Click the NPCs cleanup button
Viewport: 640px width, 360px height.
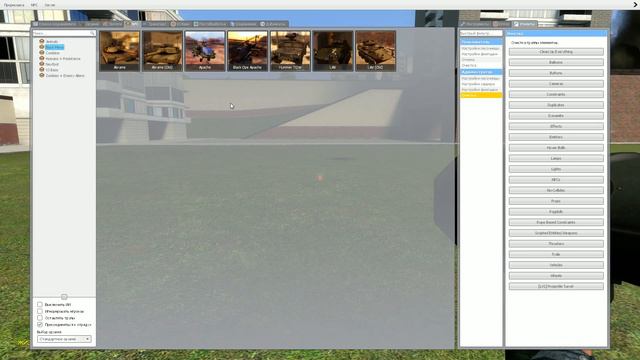point(556,180)
